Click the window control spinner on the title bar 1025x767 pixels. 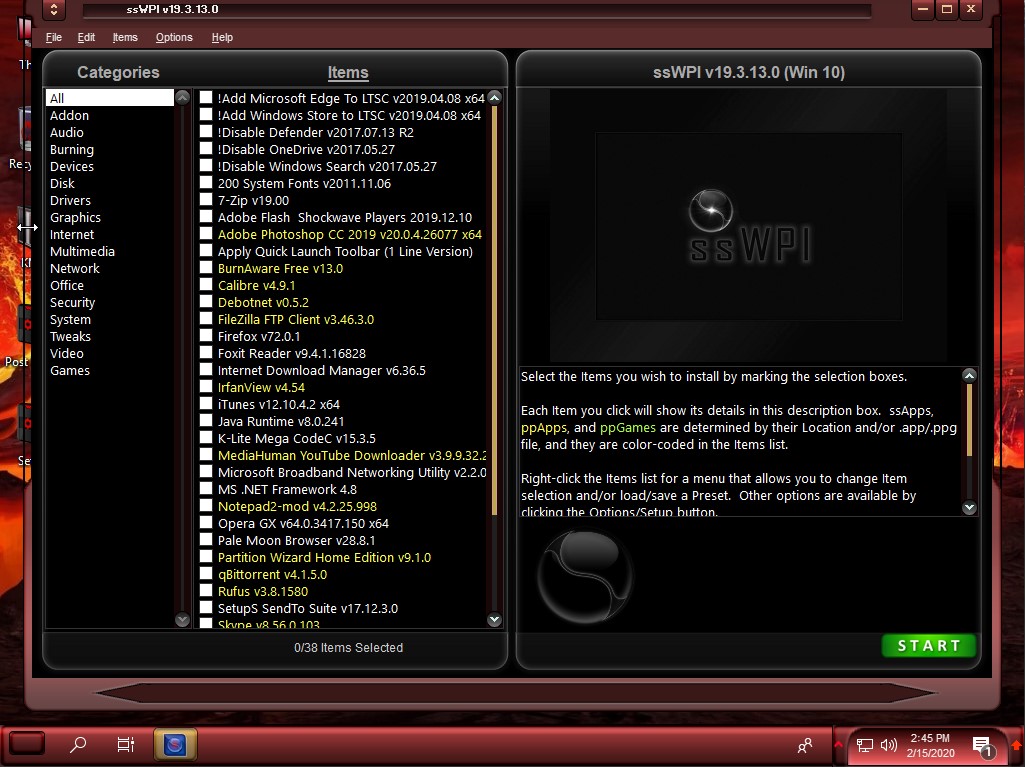[x=55, y=10]
